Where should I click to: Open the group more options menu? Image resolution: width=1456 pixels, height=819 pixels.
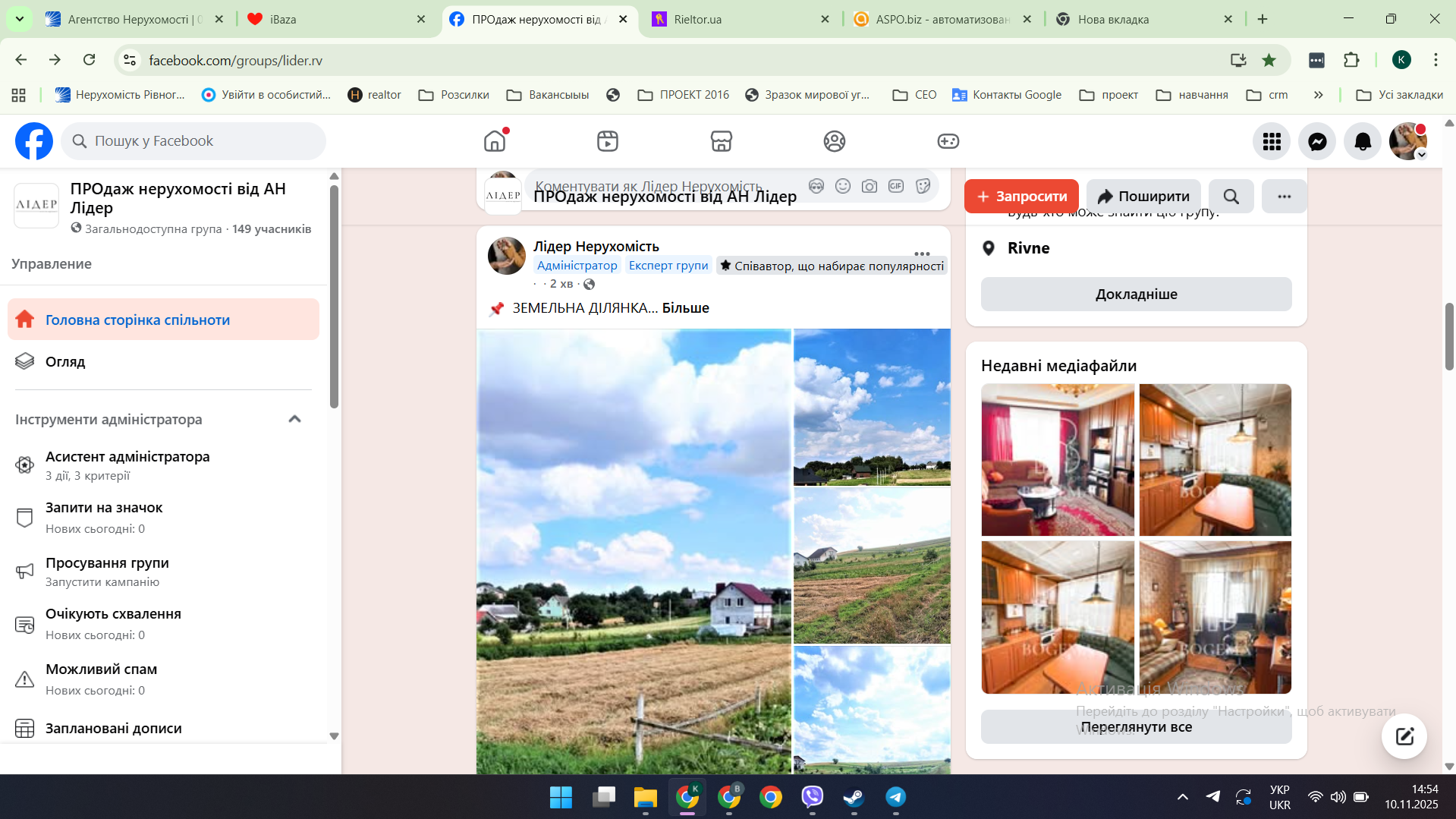1284,197
